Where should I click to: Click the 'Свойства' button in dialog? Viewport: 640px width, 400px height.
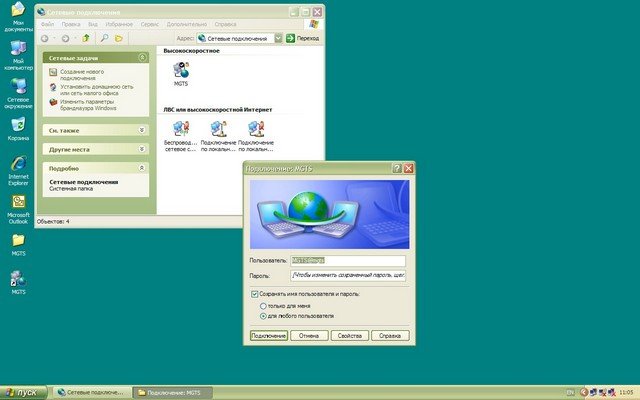[350, 336]
